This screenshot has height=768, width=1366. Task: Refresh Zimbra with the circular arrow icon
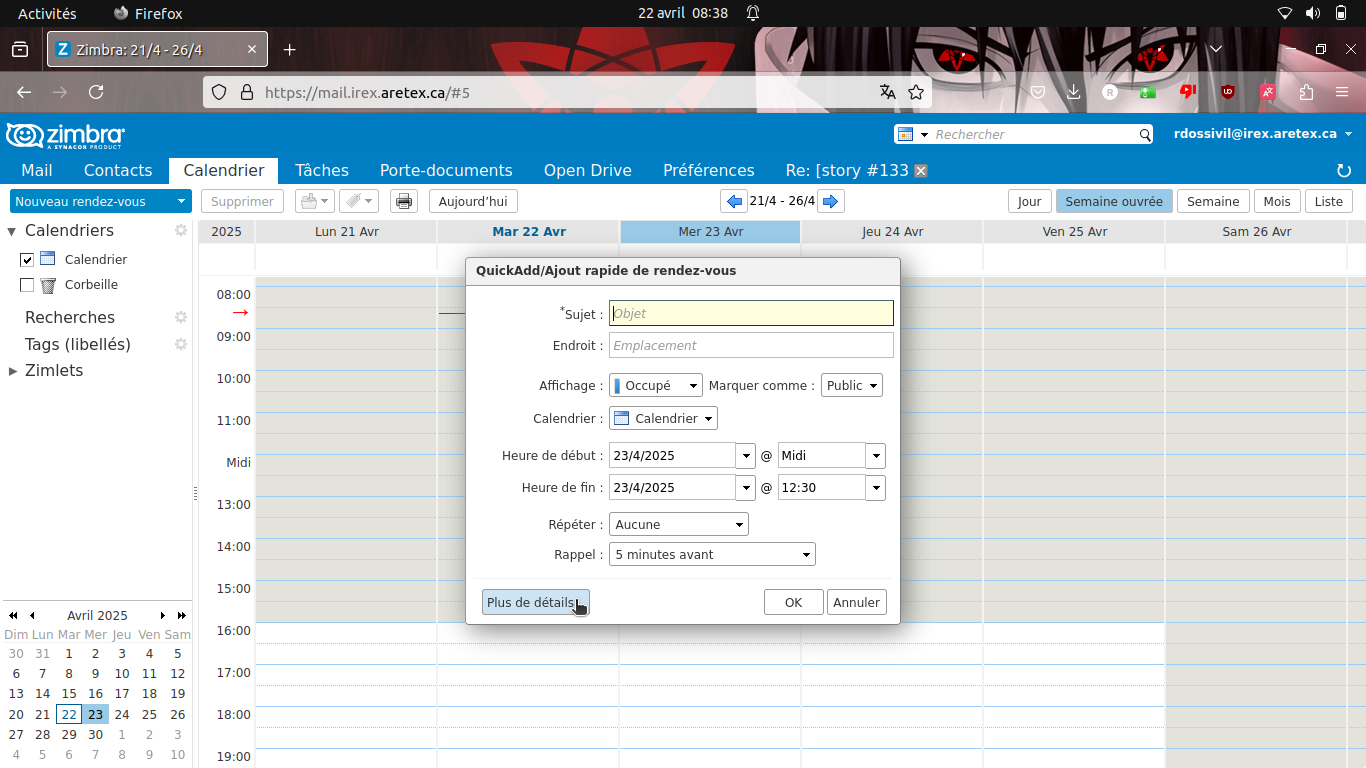tap(1344, 171)
